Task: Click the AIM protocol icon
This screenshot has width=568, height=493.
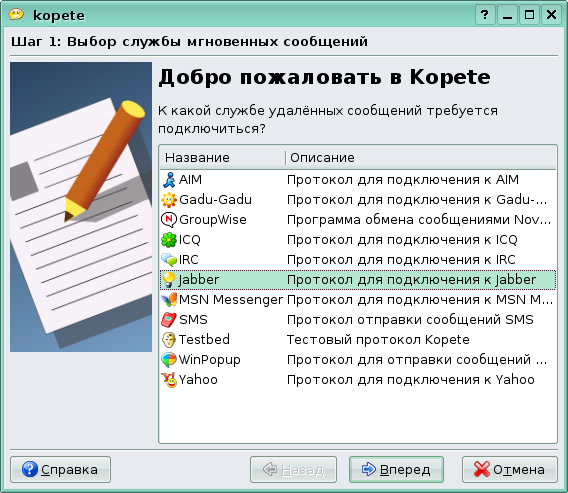Action: [x=169, y=180]
